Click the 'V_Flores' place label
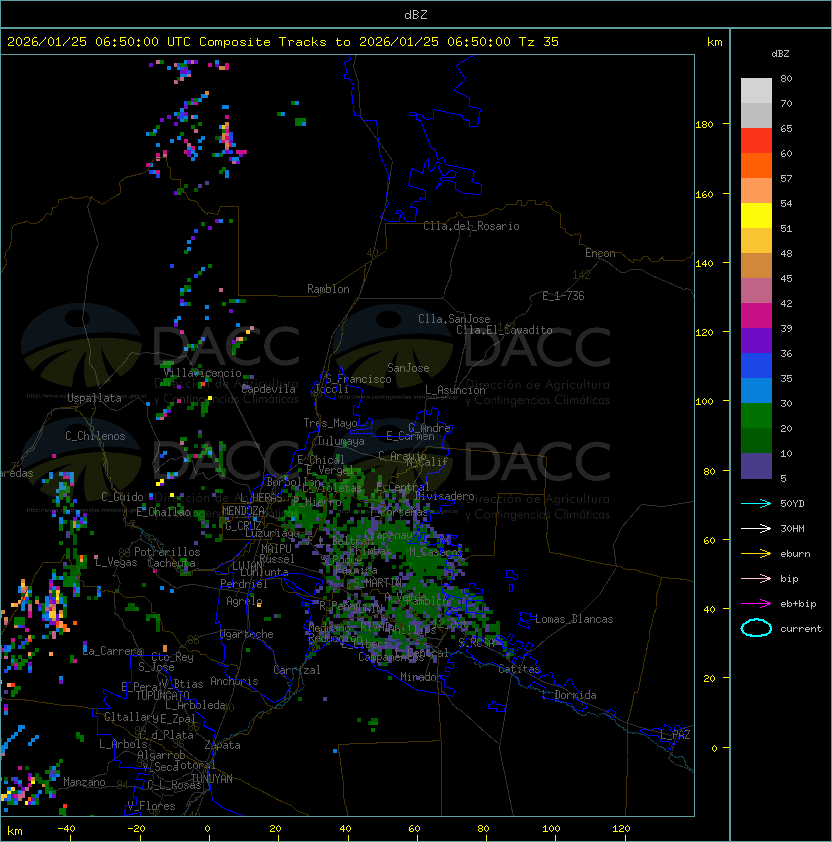The image size is (832, 842). pyautogui.click(x=151, y=806)
